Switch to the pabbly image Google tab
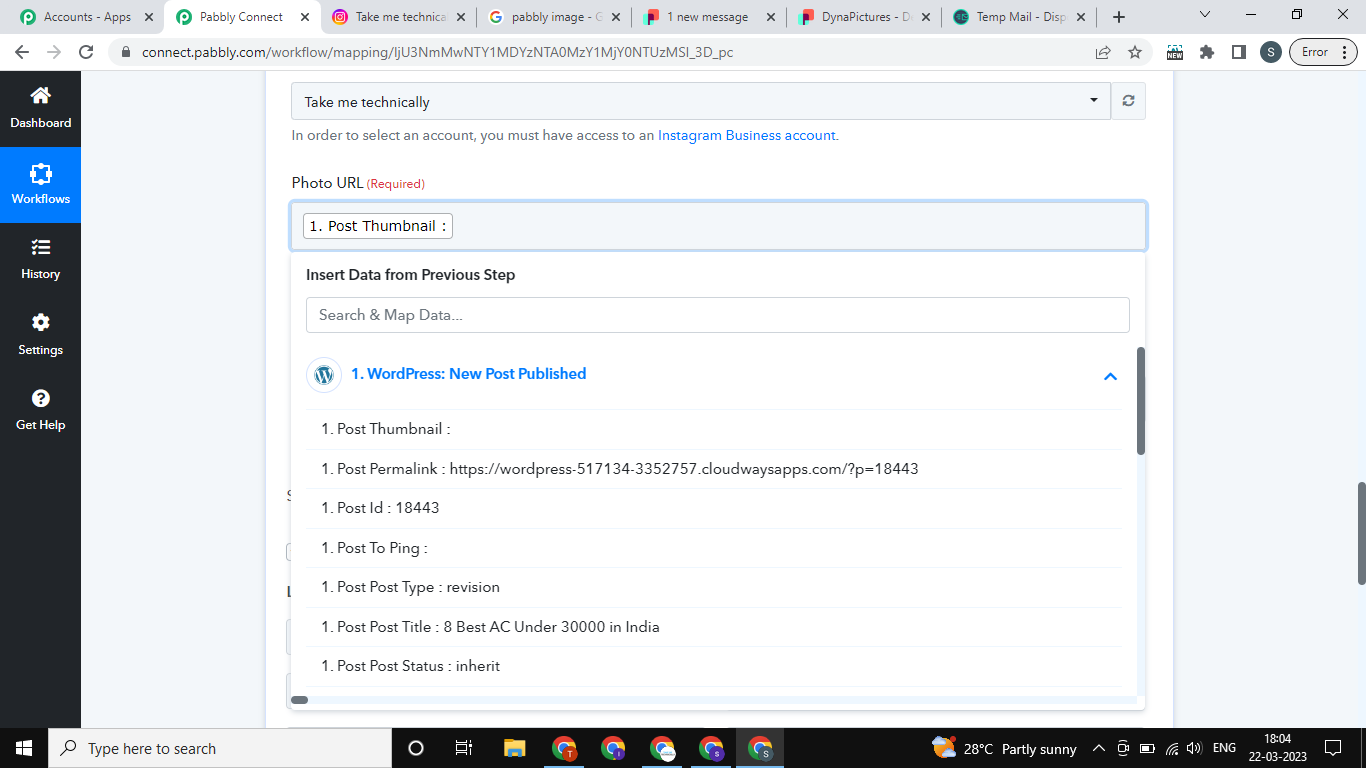This screenshot has height=768, width=1366. pyautogui.click(x=554, y=17)
